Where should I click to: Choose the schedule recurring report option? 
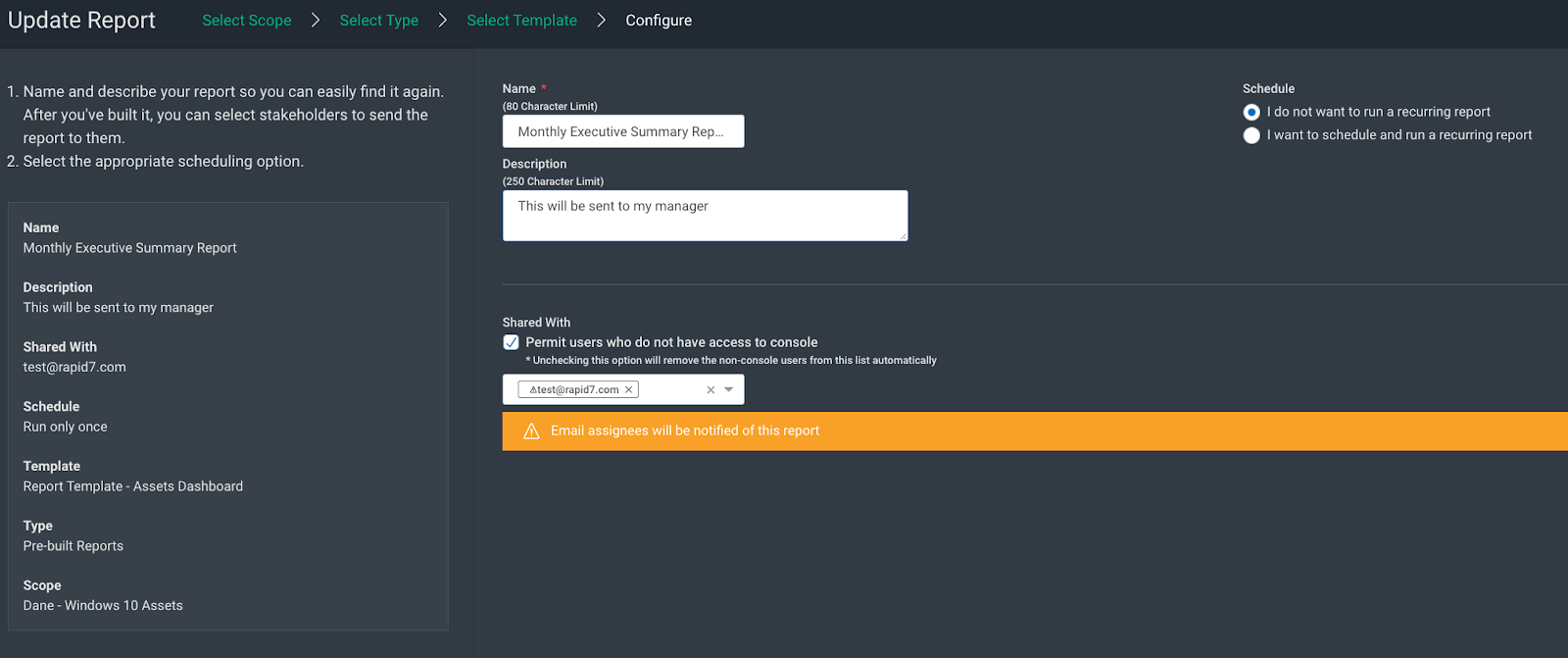tap(1251, 135)
